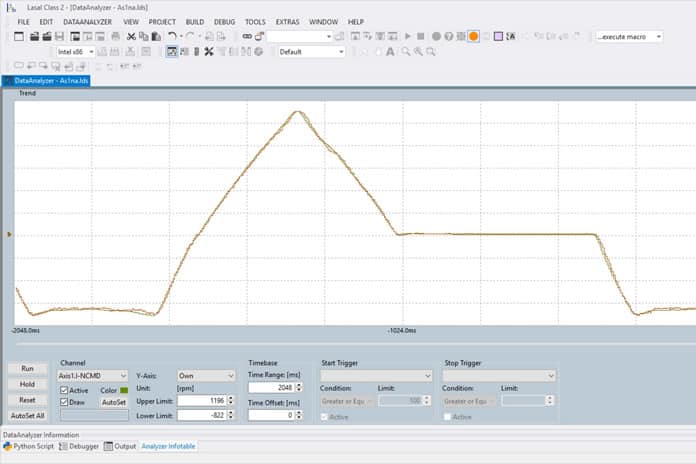Viewport: 696px width, 464px height.
Task: Click the green channel Color swatch
Action: [124, 390]
